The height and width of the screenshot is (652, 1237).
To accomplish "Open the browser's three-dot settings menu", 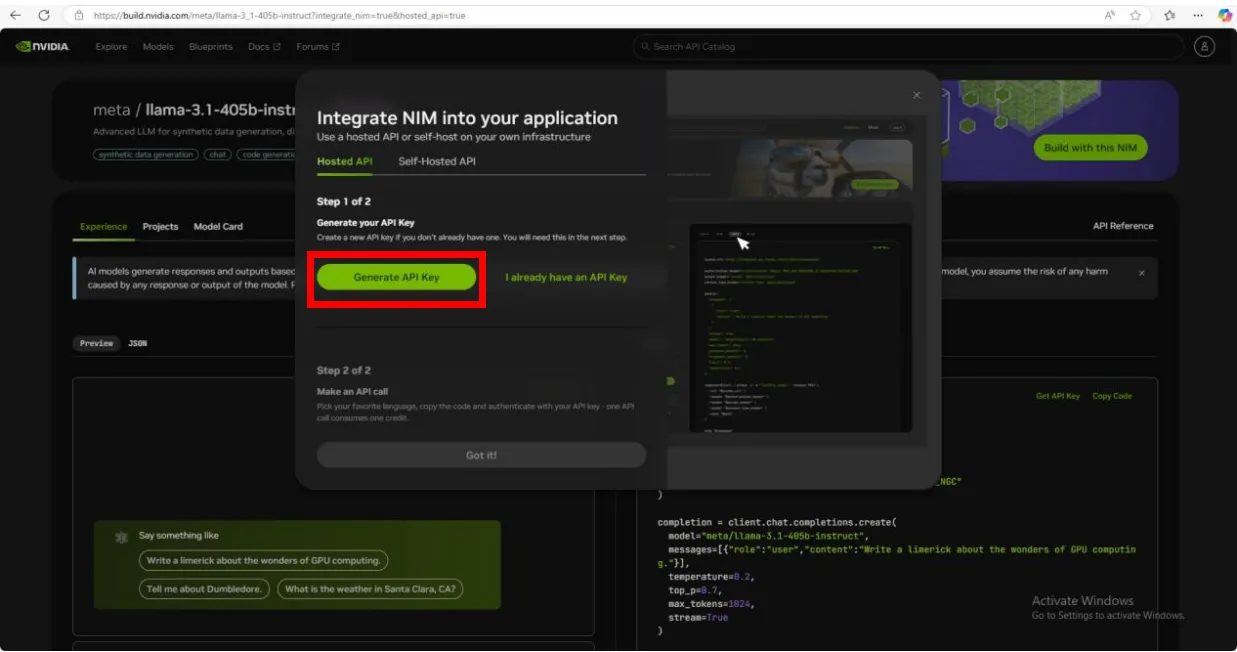I will (x=1197, y=16).
